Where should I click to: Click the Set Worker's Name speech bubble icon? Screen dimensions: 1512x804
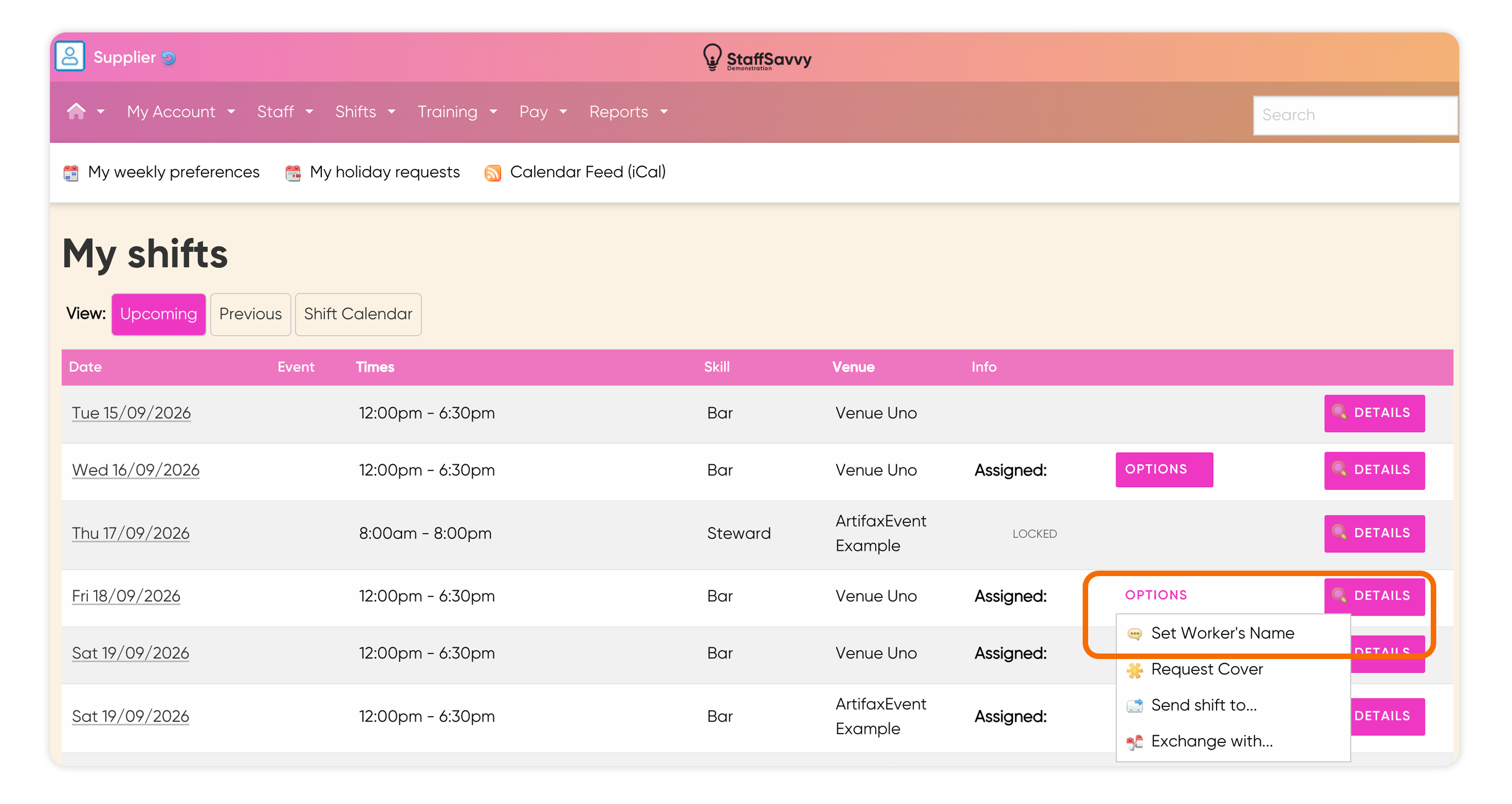1135,634
